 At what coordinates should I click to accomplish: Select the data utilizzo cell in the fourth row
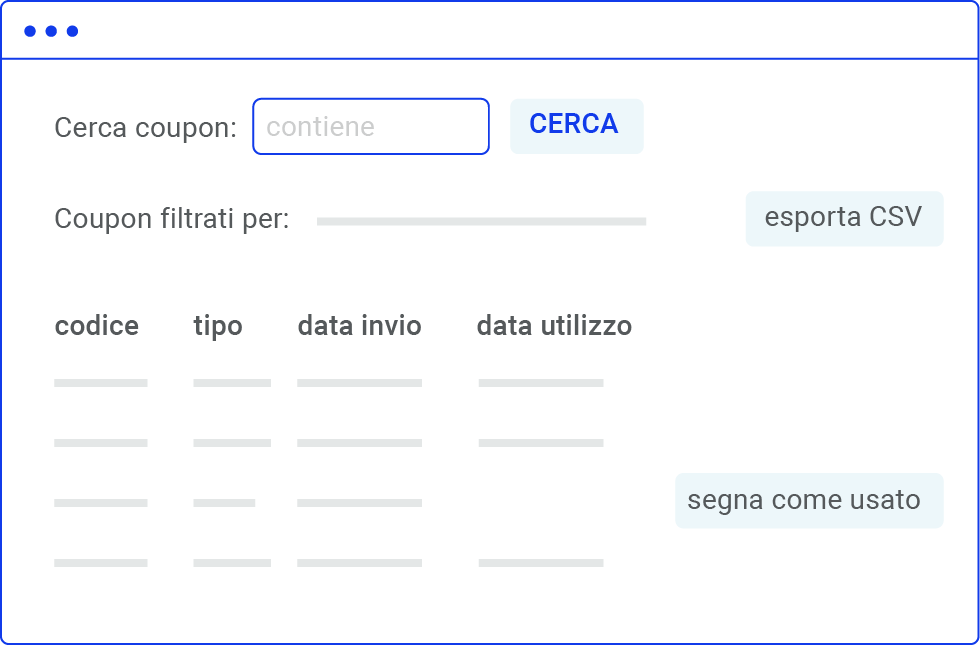click(x=541, y=563)
